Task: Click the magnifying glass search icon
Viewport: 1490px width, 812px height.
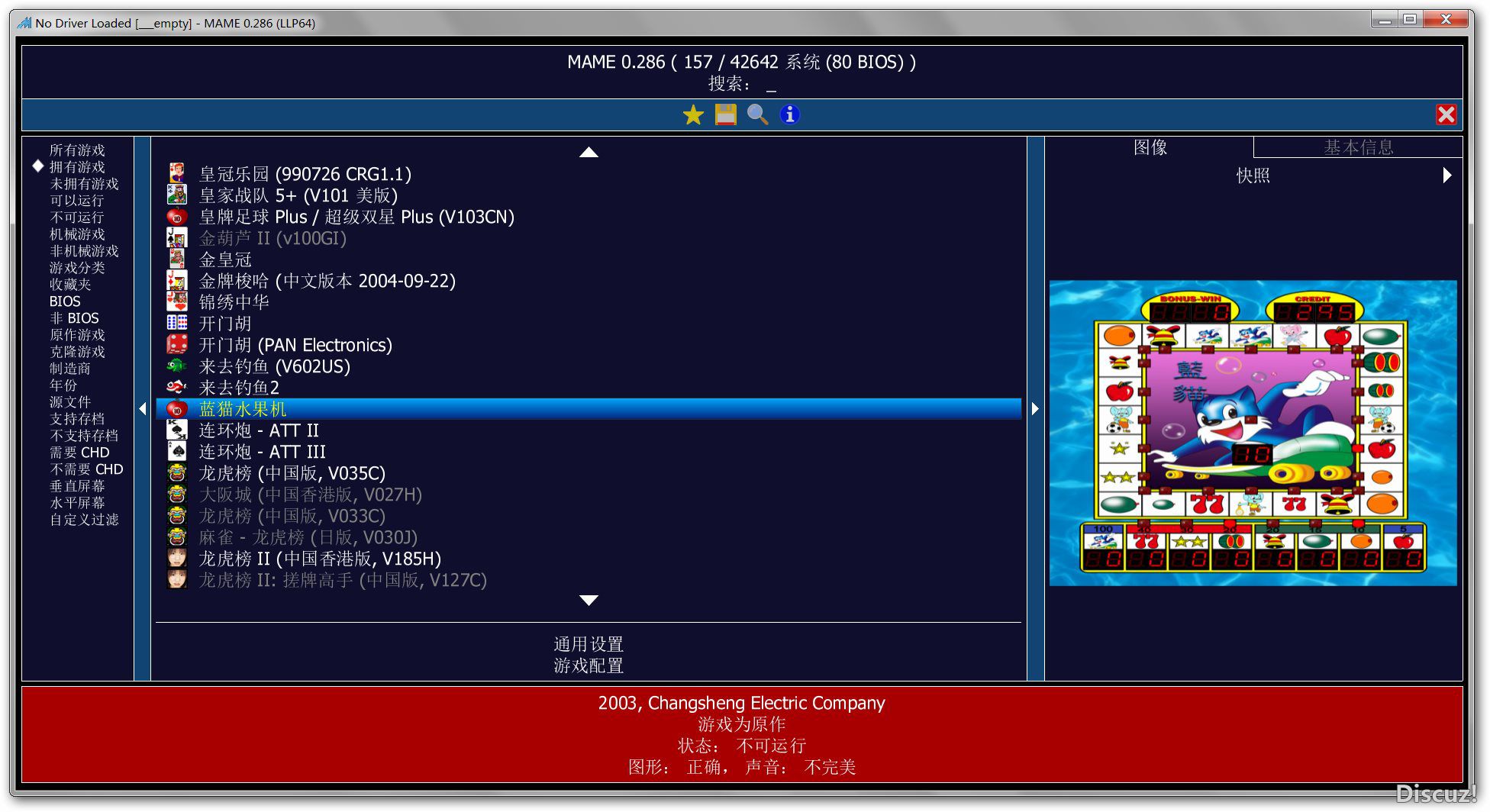Action: pyautogui.click(x=757, y=114)
